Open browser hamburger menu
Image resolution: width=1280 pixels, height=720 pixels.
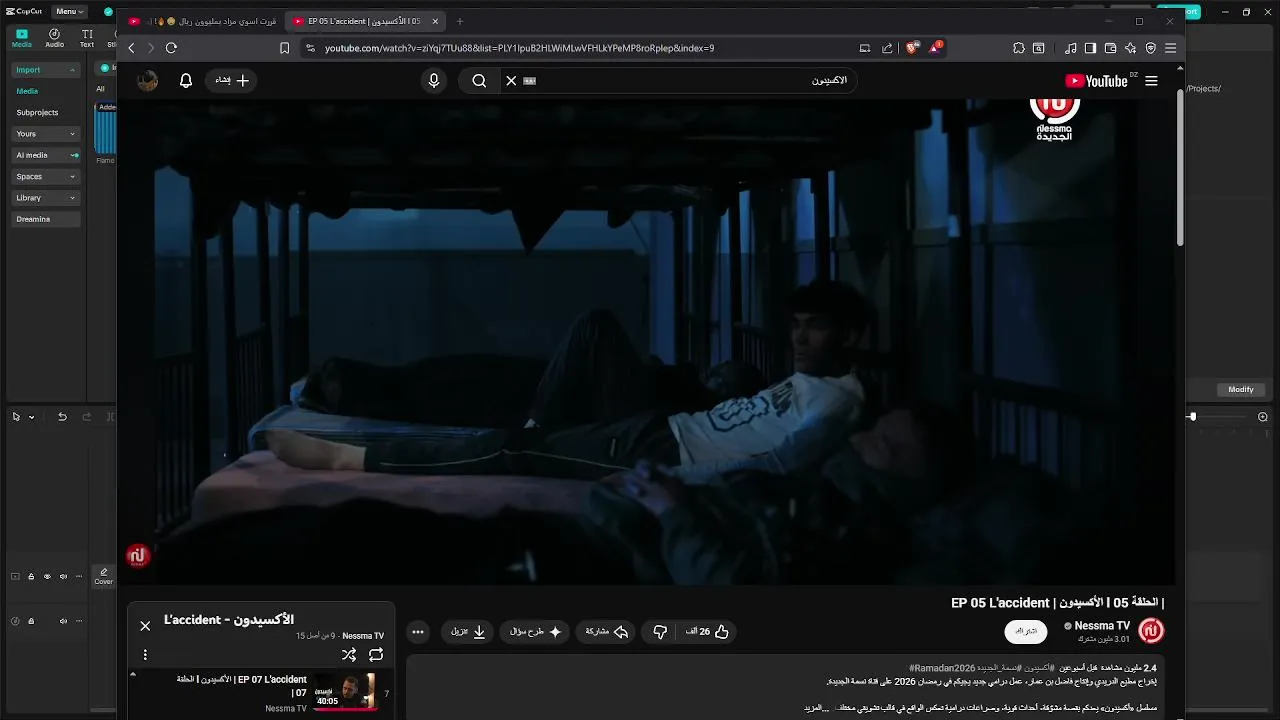(1170, 48)
